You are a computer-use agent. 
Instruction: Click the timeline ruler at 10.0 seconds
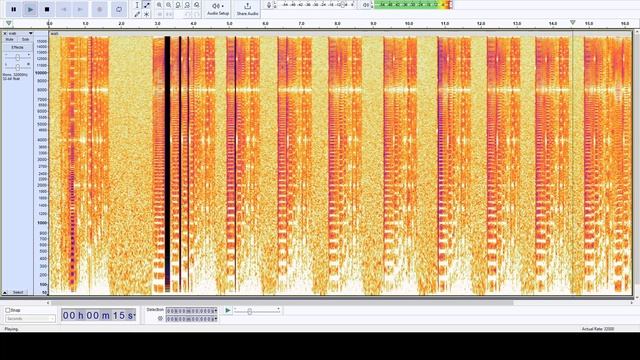(409, 24)
